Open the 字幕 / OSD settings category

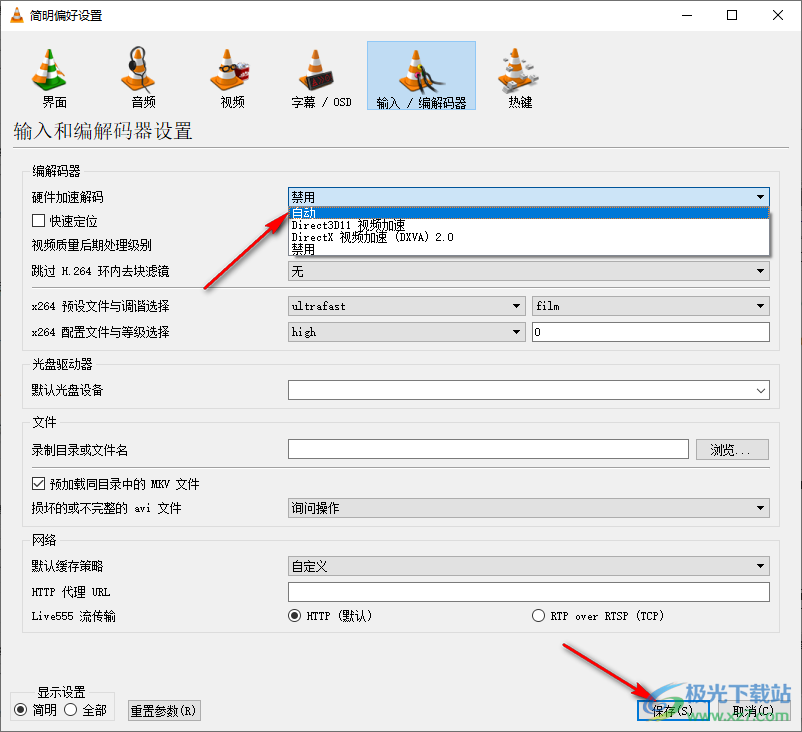[321, 77]
